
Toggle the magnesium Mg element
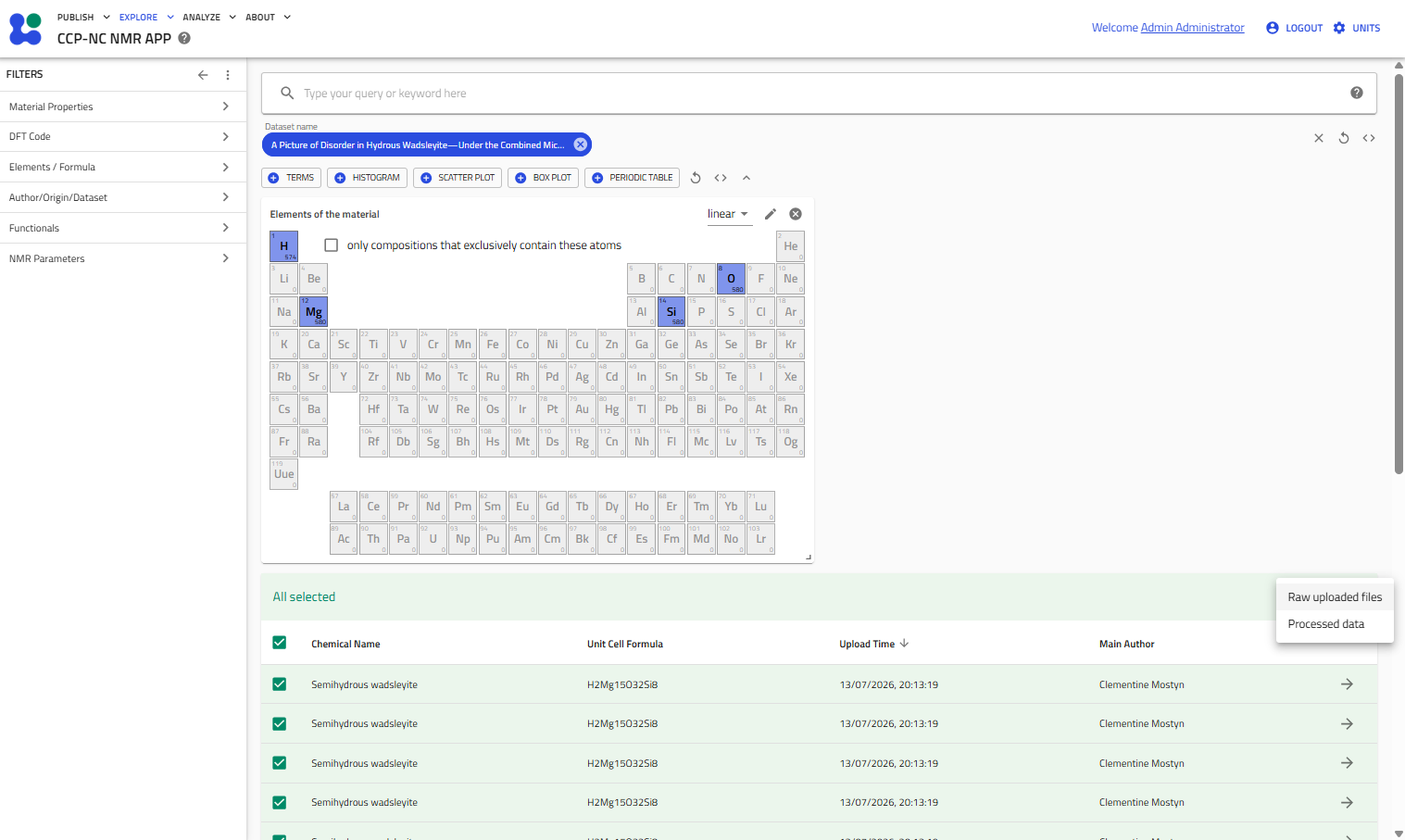(x=314, y=311)
